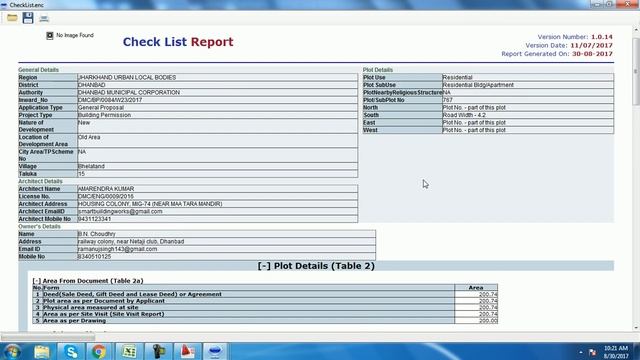Collapse the Area From Document (Table 2a) section
The height and width of the screenshot is (360, 640).
(37, 281)
